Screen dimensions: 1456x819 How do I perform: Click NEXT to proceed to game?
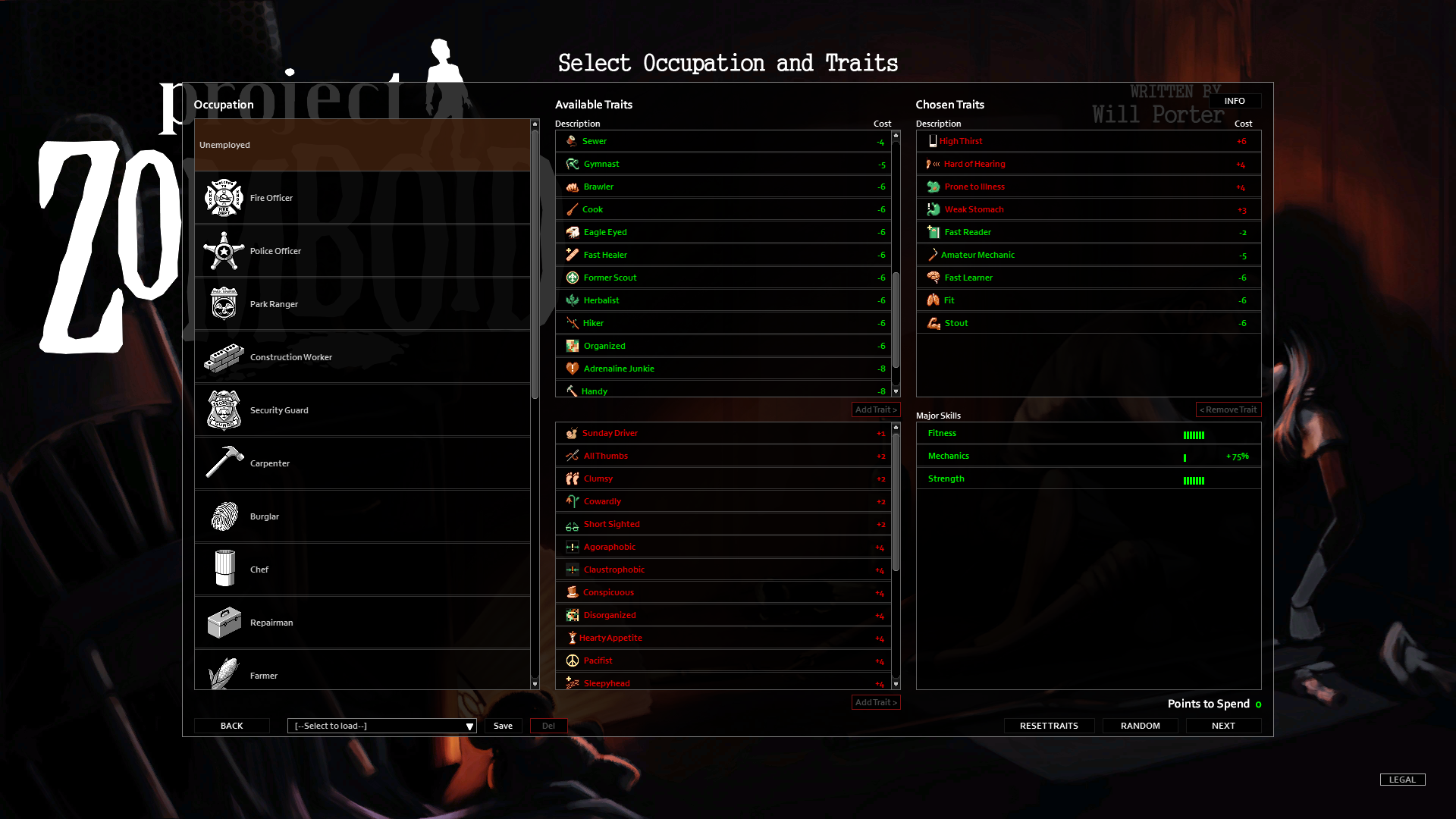(x=1223, y=725)
